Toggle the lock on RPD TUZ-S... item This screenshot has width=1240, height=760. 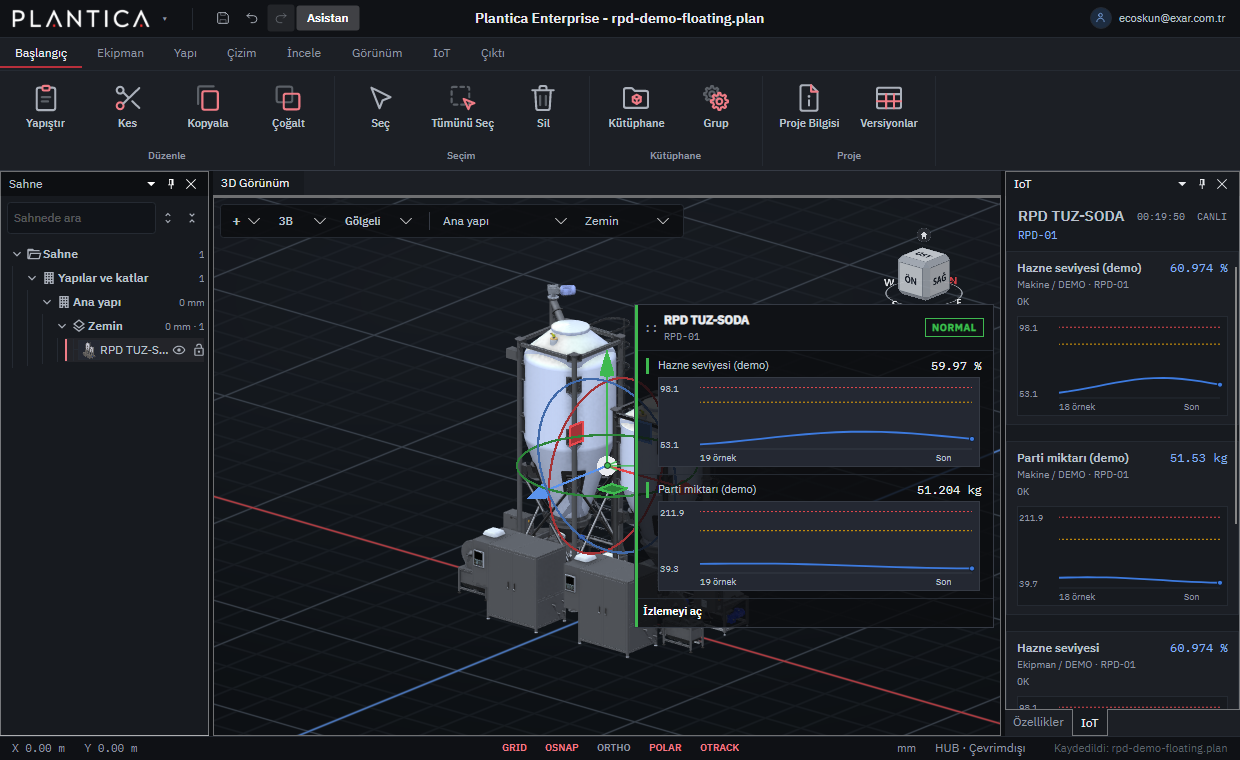pos(198,350)
